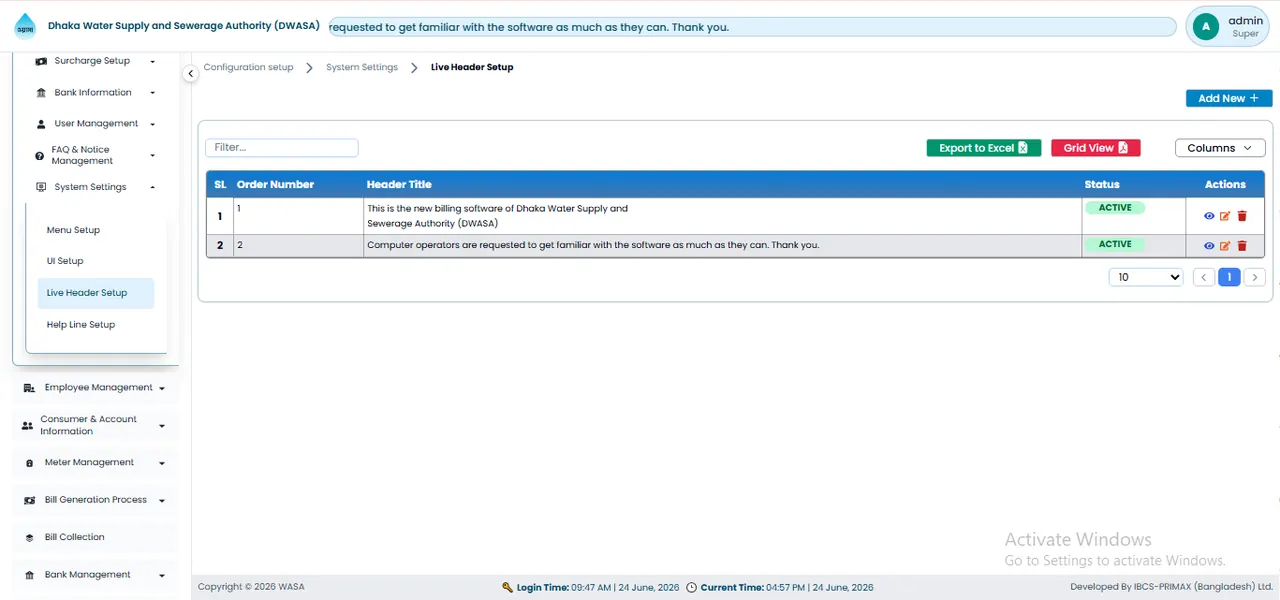The width and height of the screenshot is (1280, 600).
Task: Click the Bank Management icon
Action: [x=30, y=575]
